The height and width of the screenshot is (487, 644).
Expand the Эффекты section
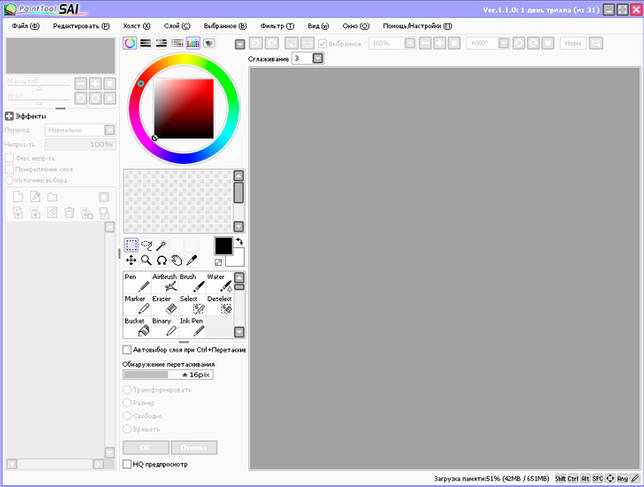click(9, 116)
